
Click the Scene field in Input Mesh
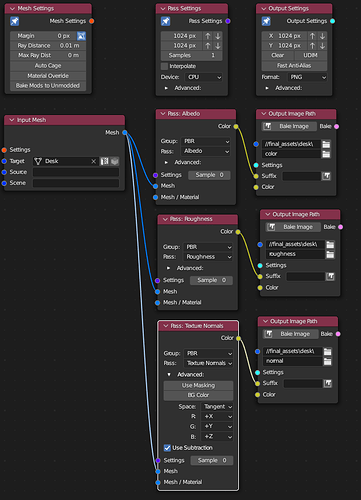(76, 183)
